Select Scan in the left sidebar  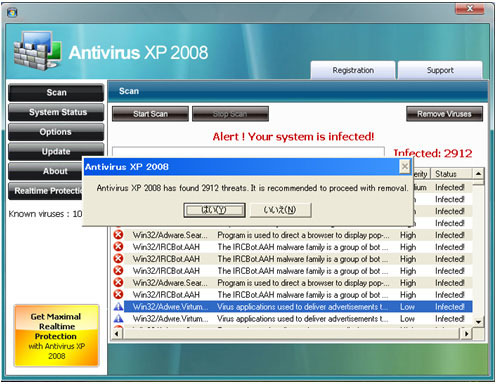pyautogui.click(x=56, y=93)
